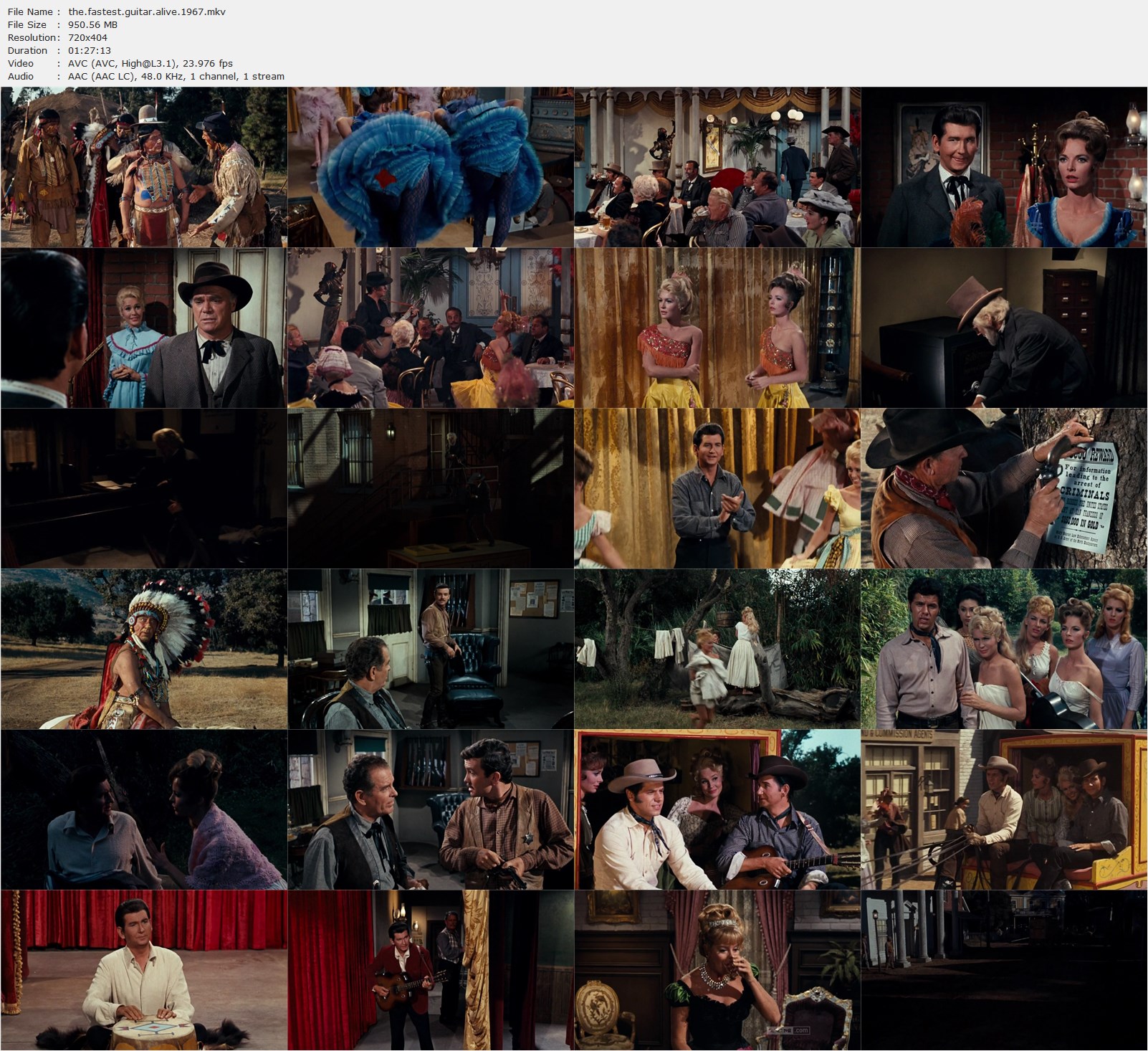
Task: Click the man in red jacket with guitar
Action: pos(431,970)
